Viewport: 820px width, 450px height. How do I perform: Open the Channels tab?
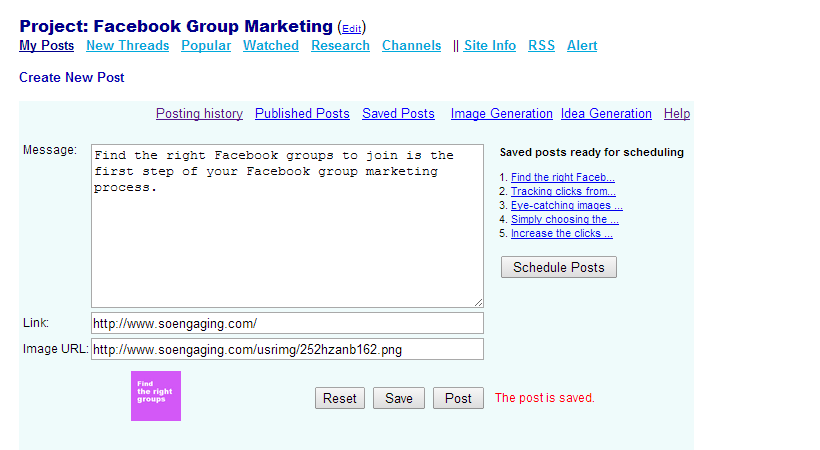(412, 46)
